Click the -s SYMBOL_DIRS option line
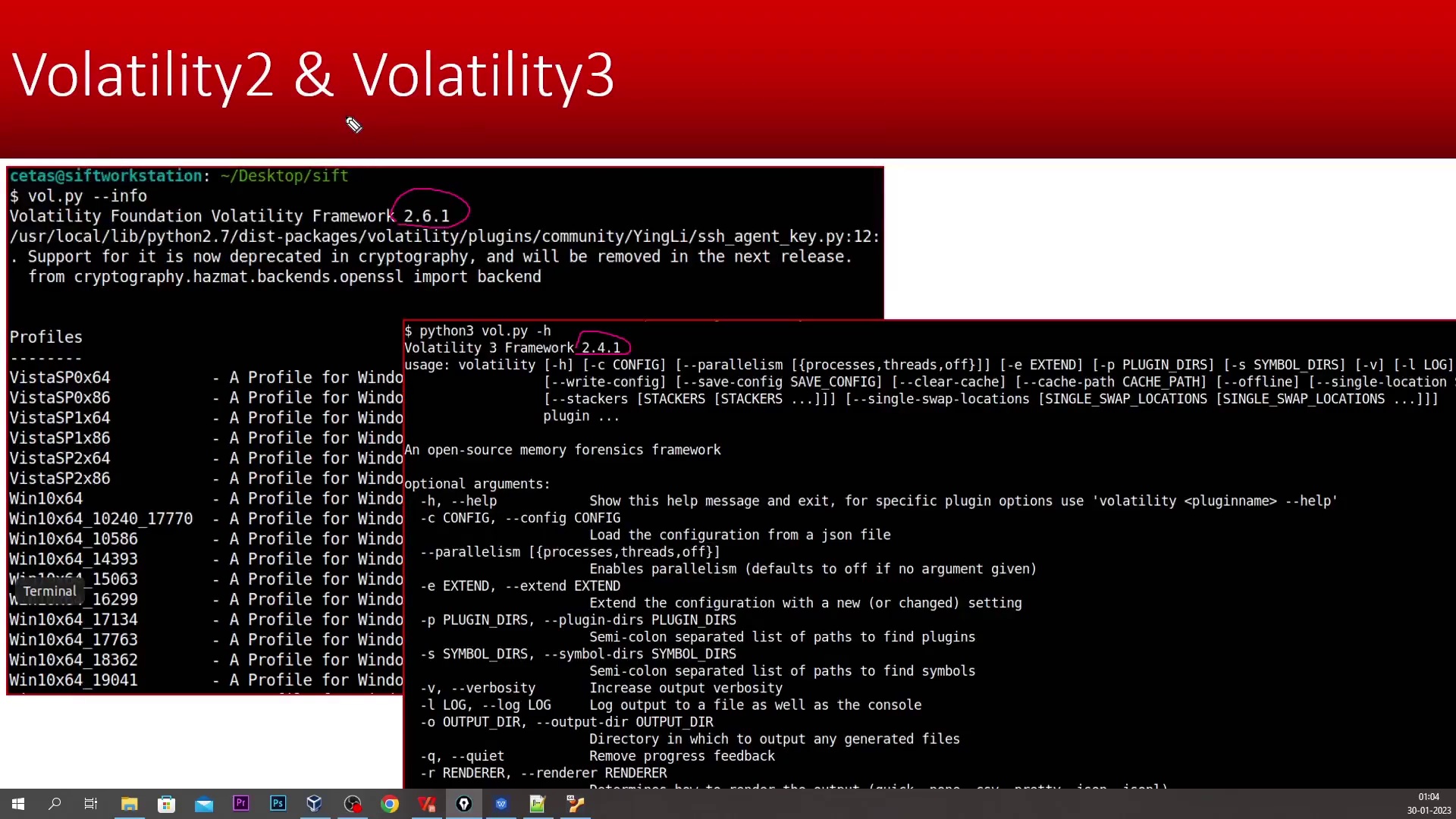 (x=578, y=654)
